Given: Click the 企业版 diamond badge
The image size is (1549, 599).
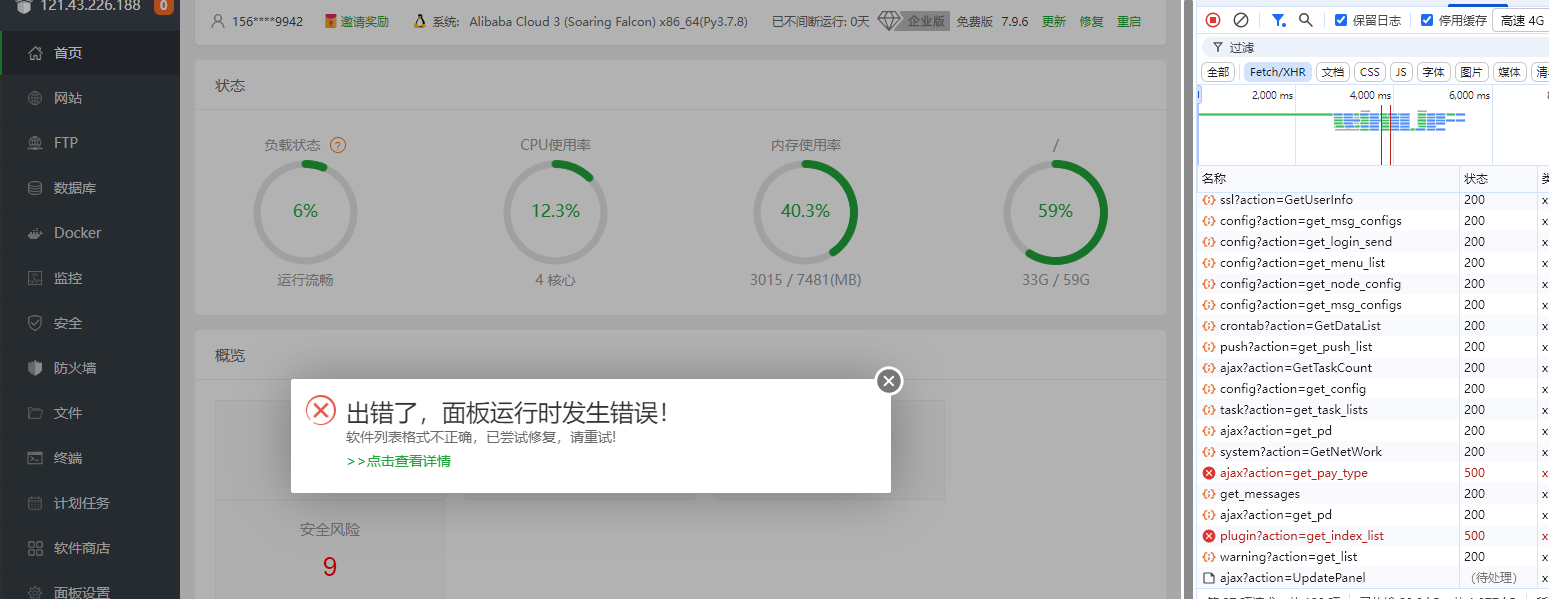Looking at the screenshot, I should (914, 21).
